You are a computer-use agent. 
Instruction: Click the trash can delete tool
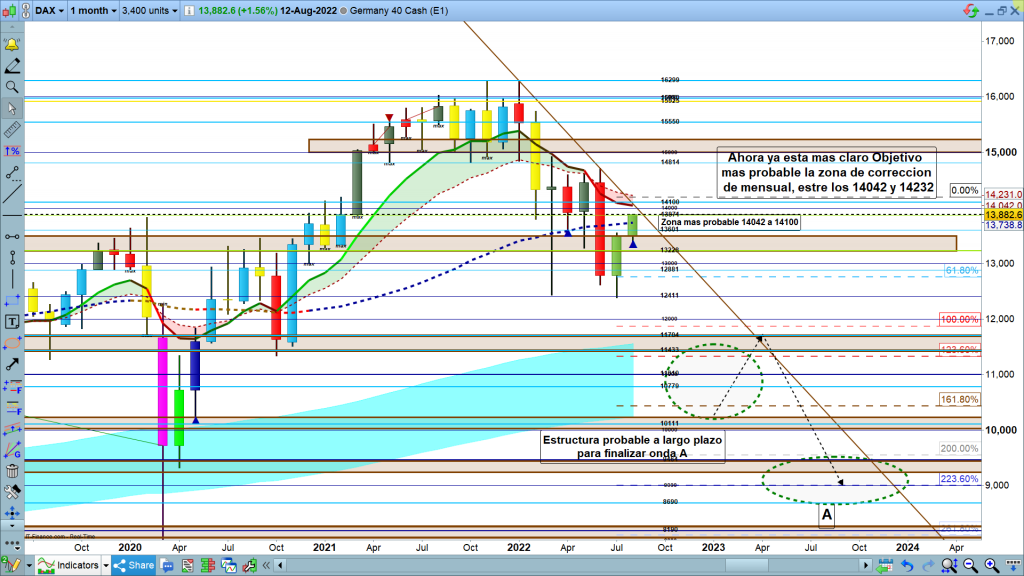(x=12, y=471)
